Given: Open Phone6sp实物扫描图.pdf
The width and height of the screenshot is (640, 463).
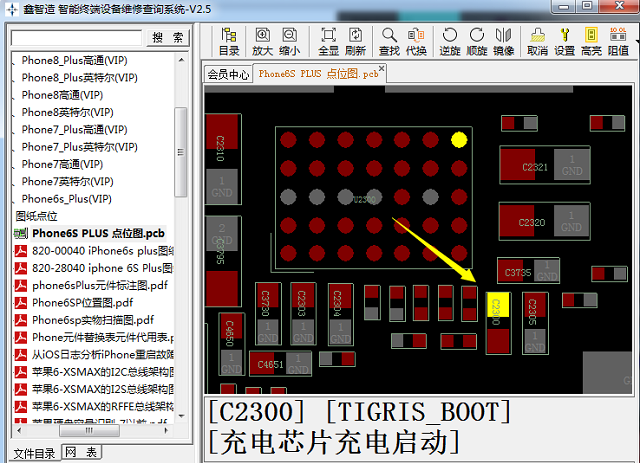Looking at the screenshot, I should [x=93, y=320].
